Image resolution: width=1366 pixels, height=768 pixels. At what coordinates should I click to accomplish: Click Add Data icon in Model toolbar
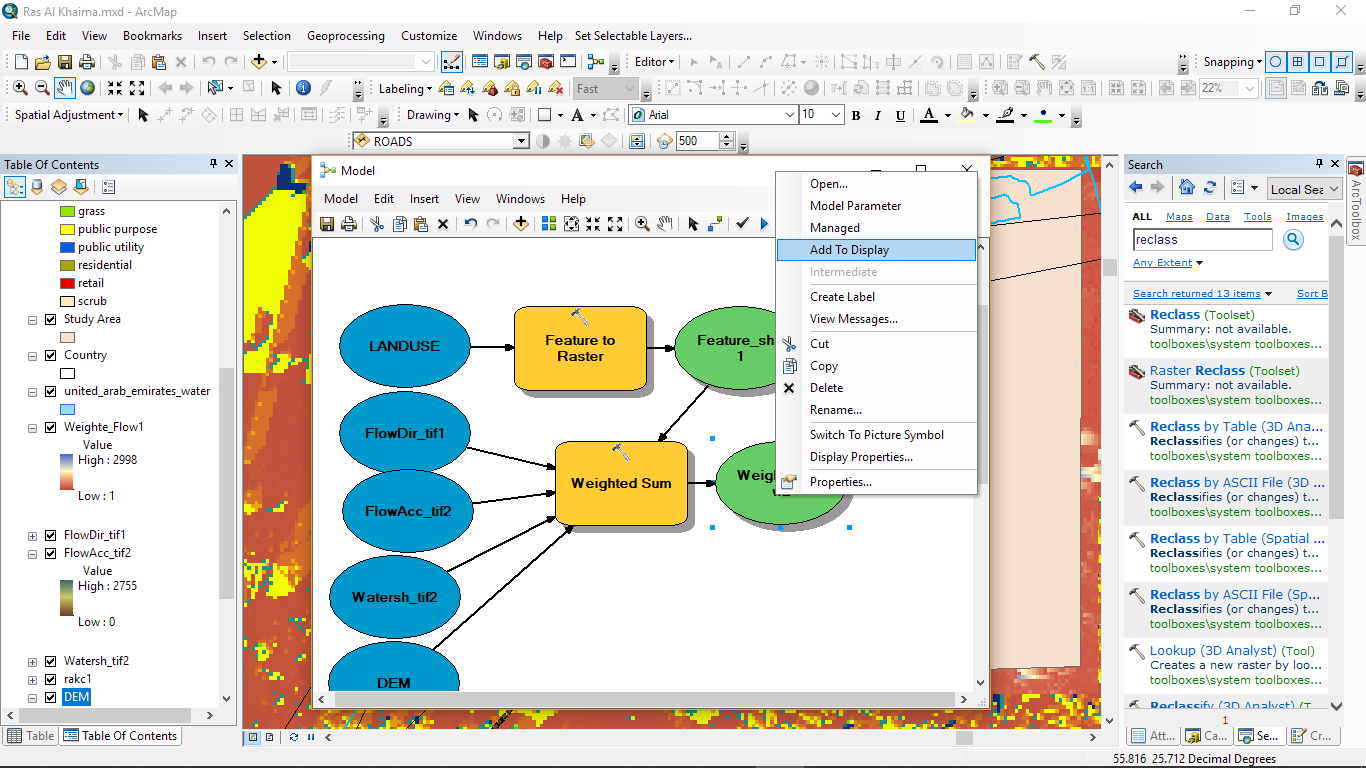tap(520, 224)
